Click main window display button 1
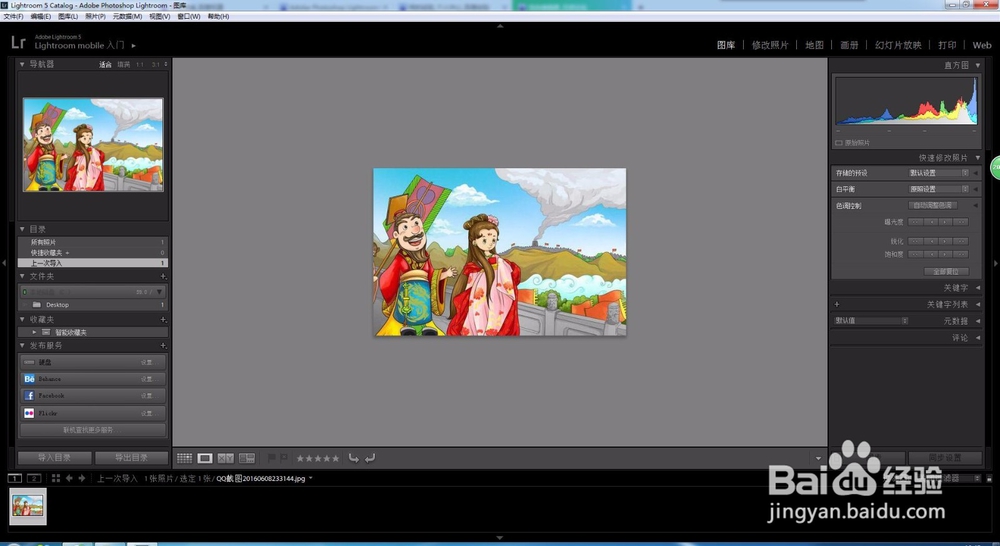Screen dimensions: 1000x546 click(x=15, y=478)
